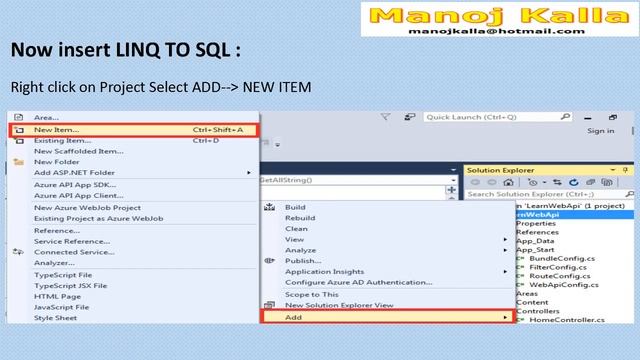Expand Application Insights submenu arrow
Viewport: 640px width, 360px height.
pyautogui.click(x=505, y=271)
